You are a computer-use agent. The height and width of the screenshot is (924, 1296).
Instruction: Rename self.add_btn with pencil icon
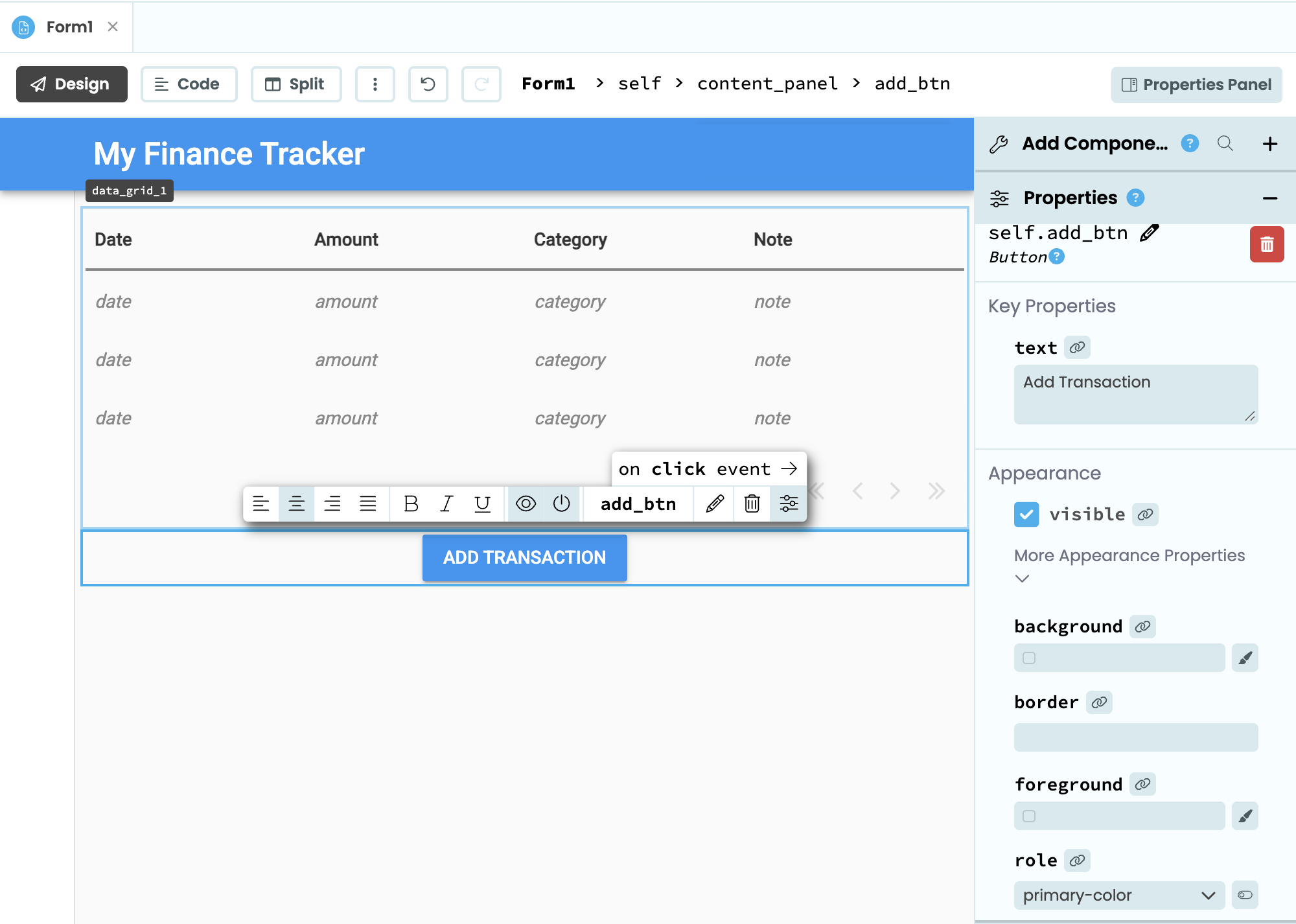click(1149, 233)
